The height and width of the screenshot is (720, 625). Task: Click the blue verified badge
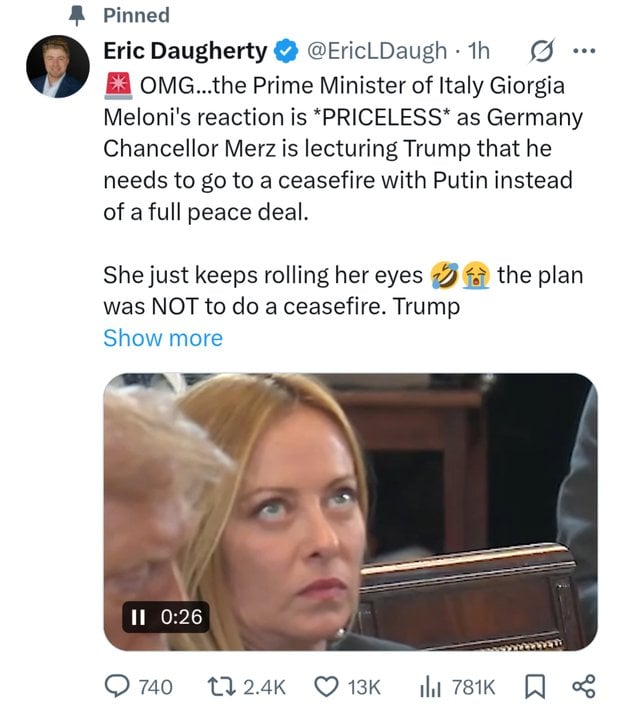coord(286,51)
